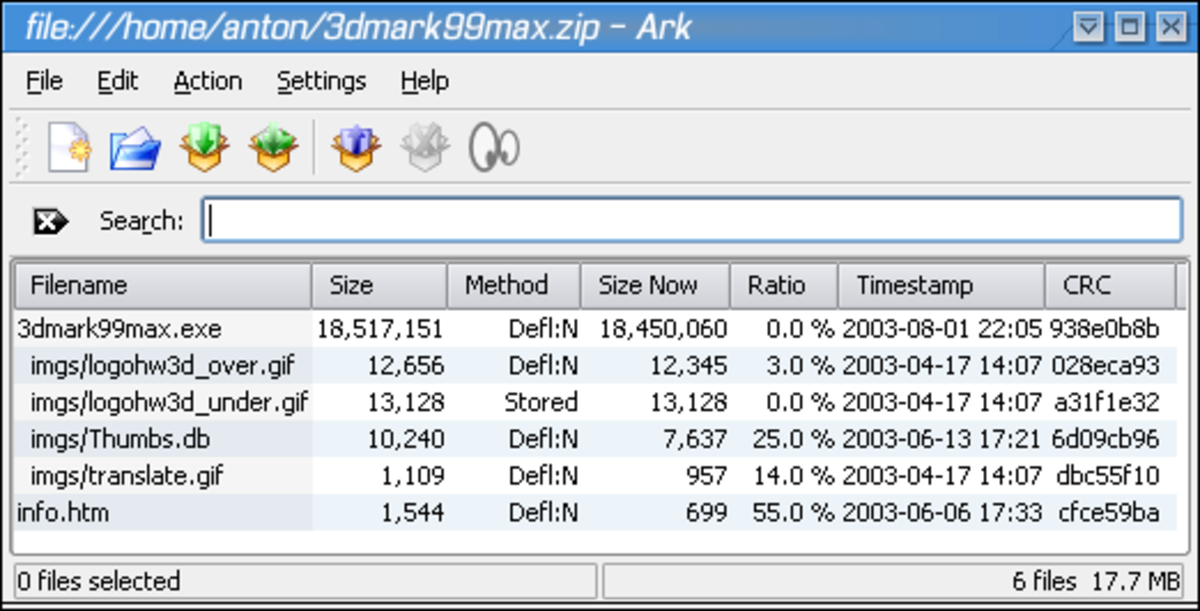Open the Settings menu
The width and height of the screenshot is (1200, 611).
click(x=321, y=81)
